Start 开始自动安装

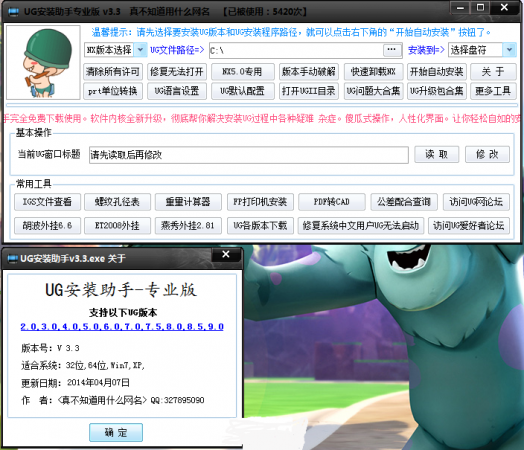coord(437,71)
